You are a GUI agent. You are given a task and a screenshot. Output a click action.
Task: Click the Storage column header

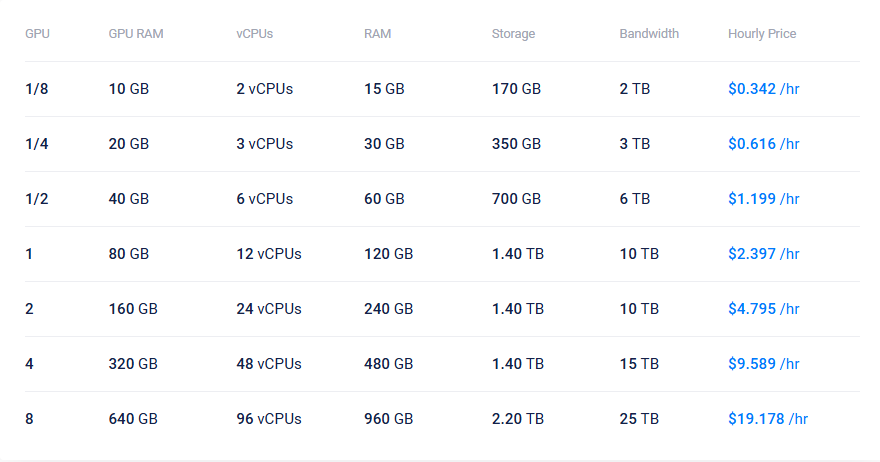tap(513, 34)
